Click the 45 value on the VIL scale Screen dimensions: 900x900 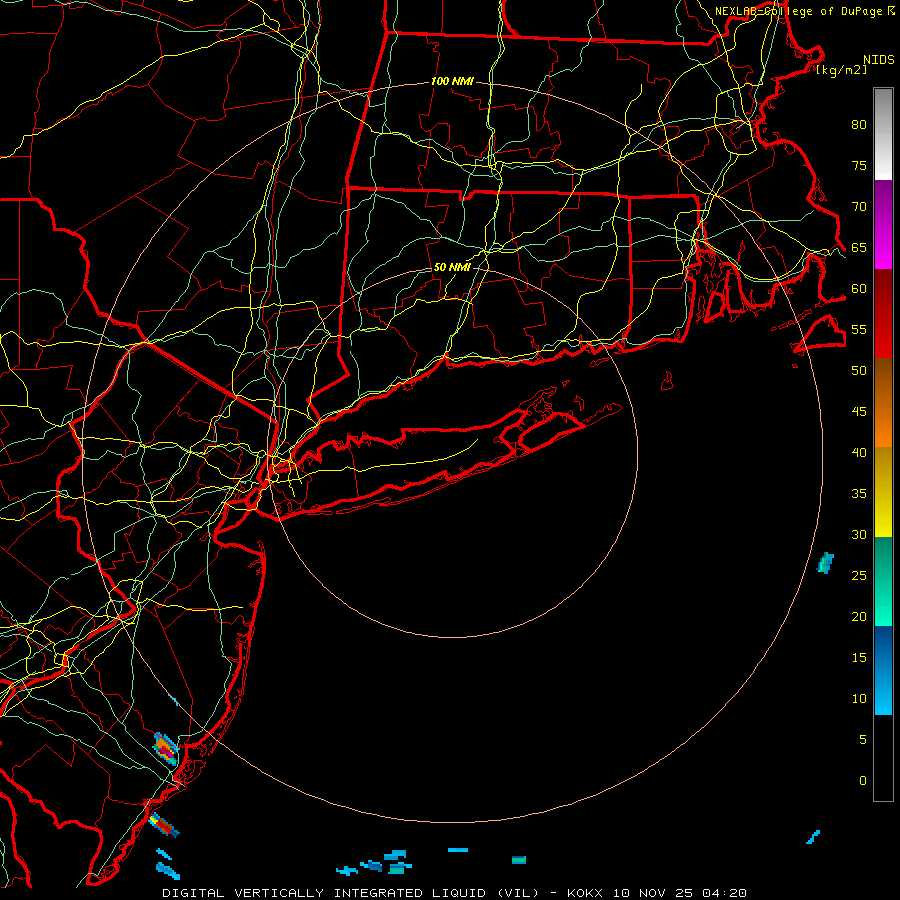859,412
